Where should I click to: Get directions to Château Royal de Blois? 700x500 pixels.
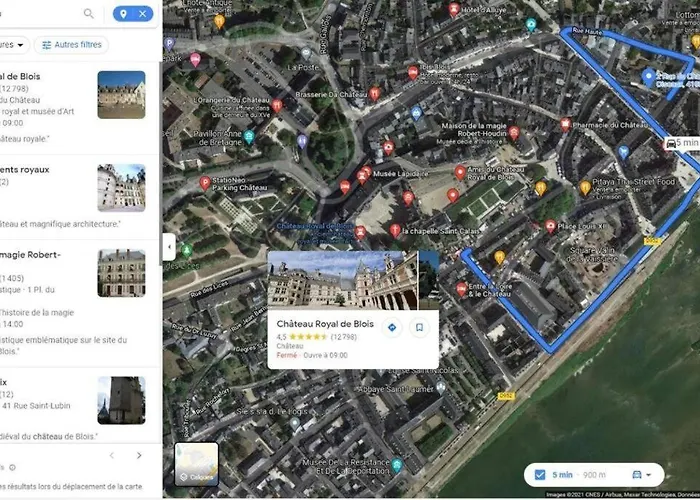click(x=392, y=328)
